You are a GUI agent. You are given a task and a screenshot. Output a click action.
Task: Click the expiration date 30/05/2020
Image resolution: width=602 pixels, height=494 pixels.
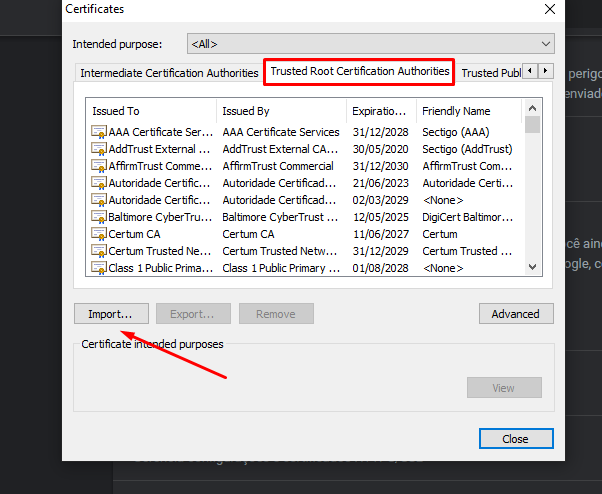(x=380, y=149)
